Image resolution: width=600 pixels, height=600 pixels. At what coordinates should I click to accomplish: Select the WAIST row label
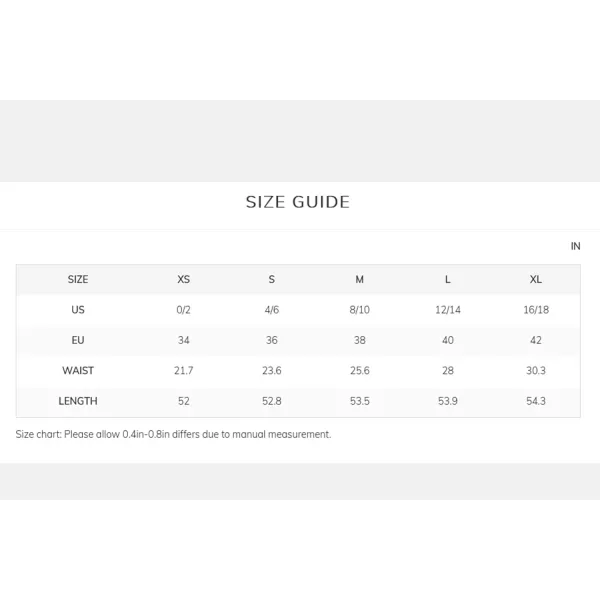[x=78, y=370]
